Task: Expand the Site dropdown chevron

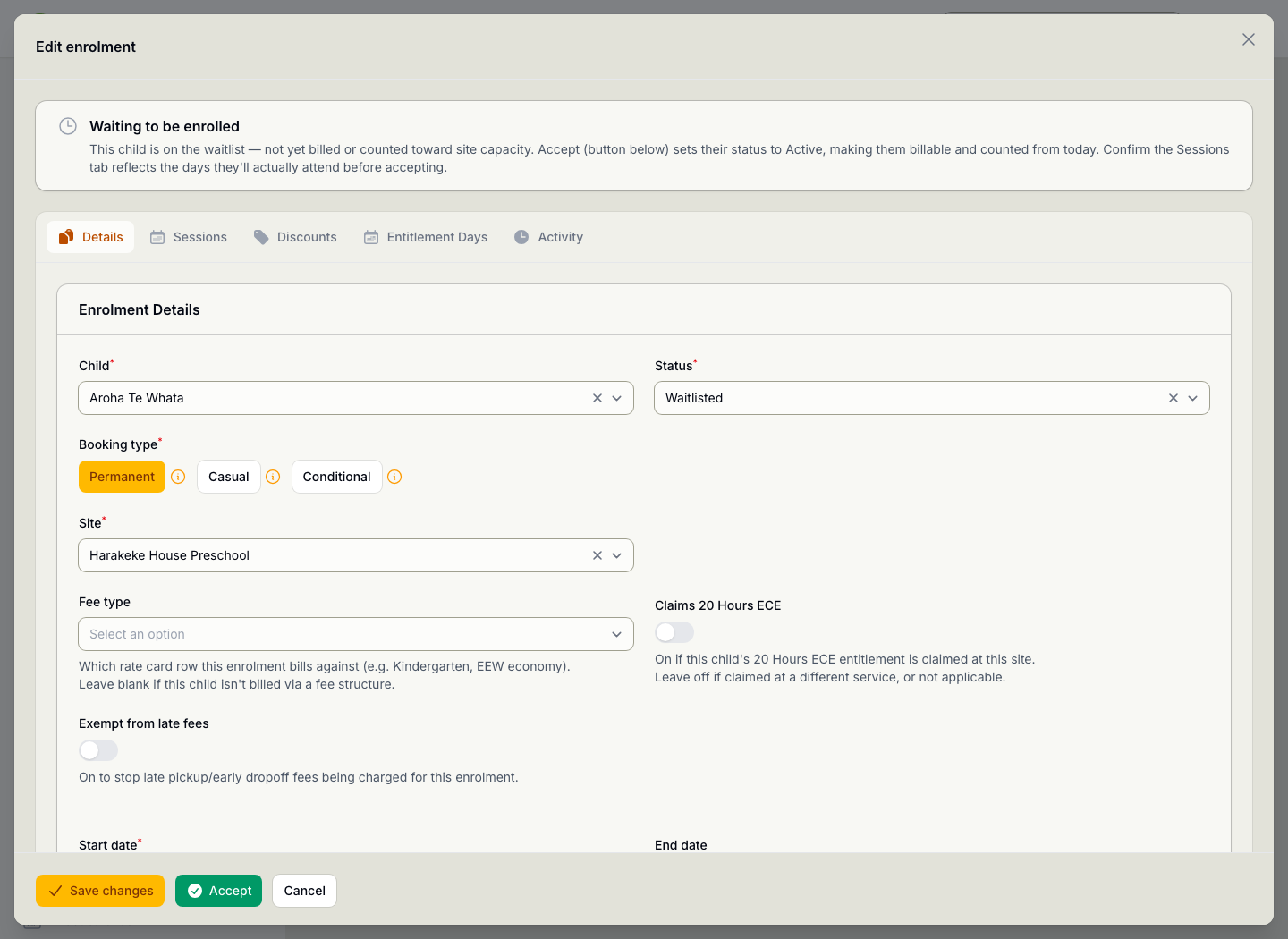Action: 617,555
